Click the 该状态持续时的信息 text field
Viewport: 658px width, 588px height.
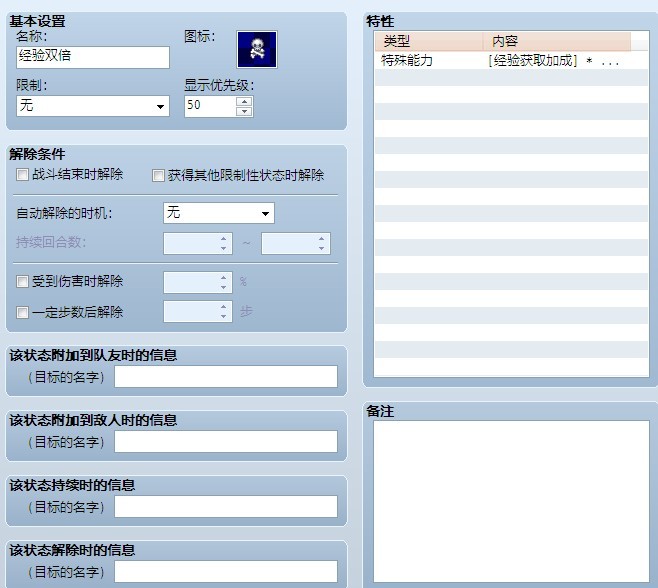coord(226,507)
